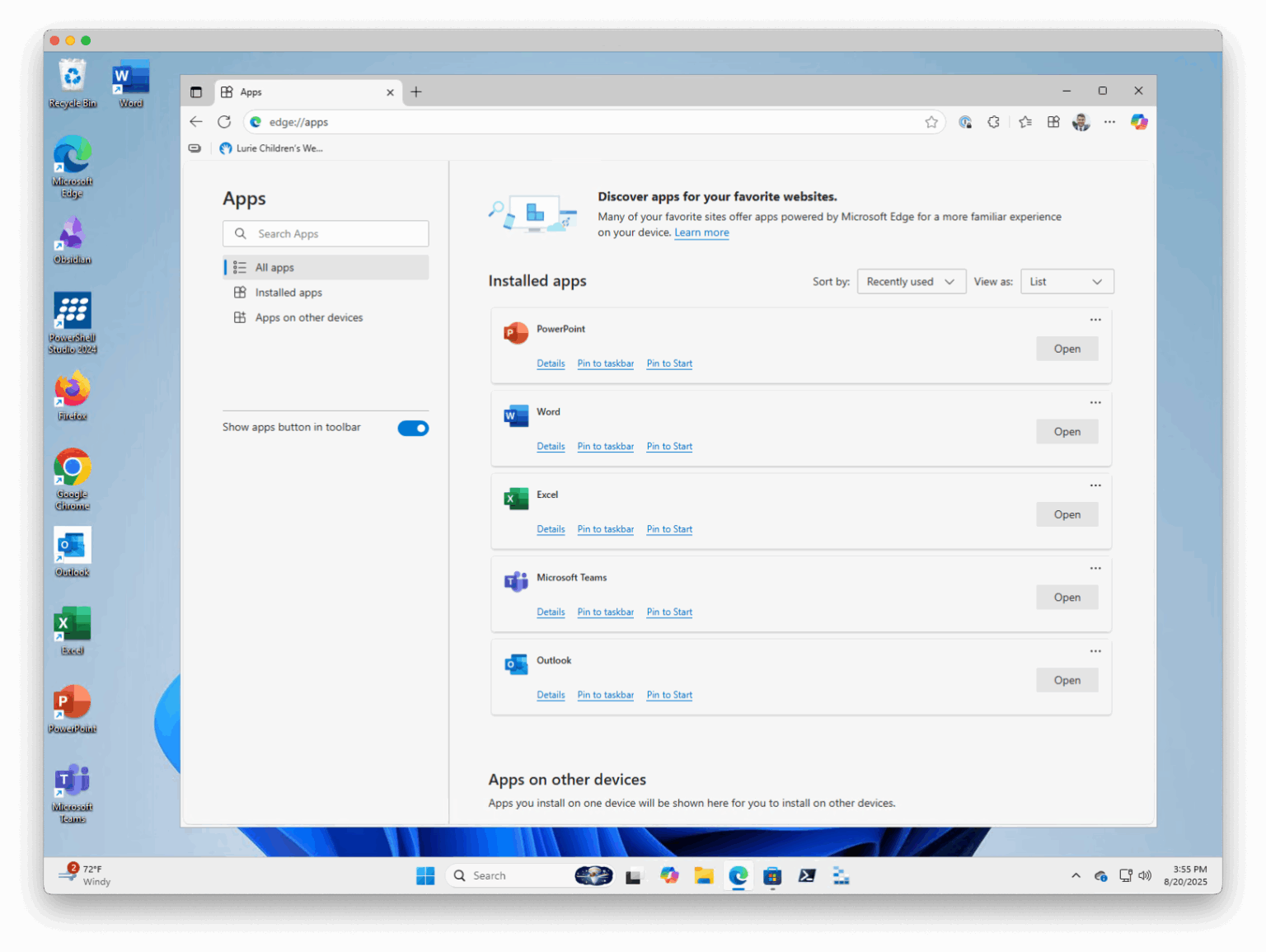Click inside the Search Apps field
The height and width of the screenshot is (952, 1266).
coord(326,233)
